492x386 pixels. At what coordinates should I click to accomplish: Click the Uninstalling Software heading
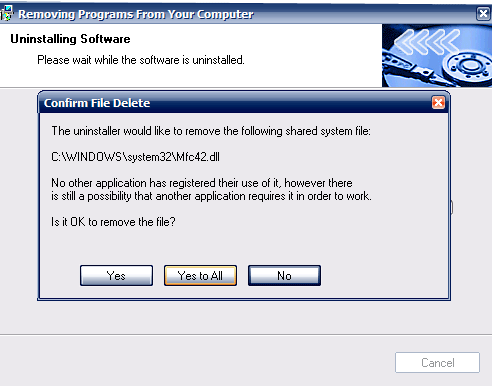point(70,39)
